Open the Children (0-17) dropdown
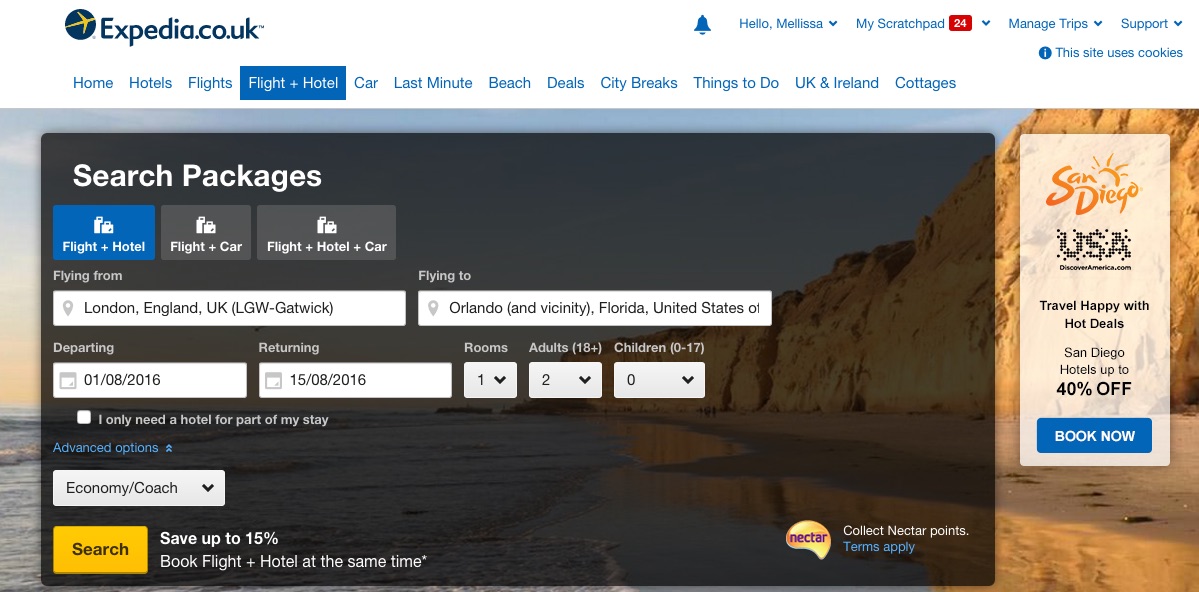1199x592 pixels. tap(659, 380)
